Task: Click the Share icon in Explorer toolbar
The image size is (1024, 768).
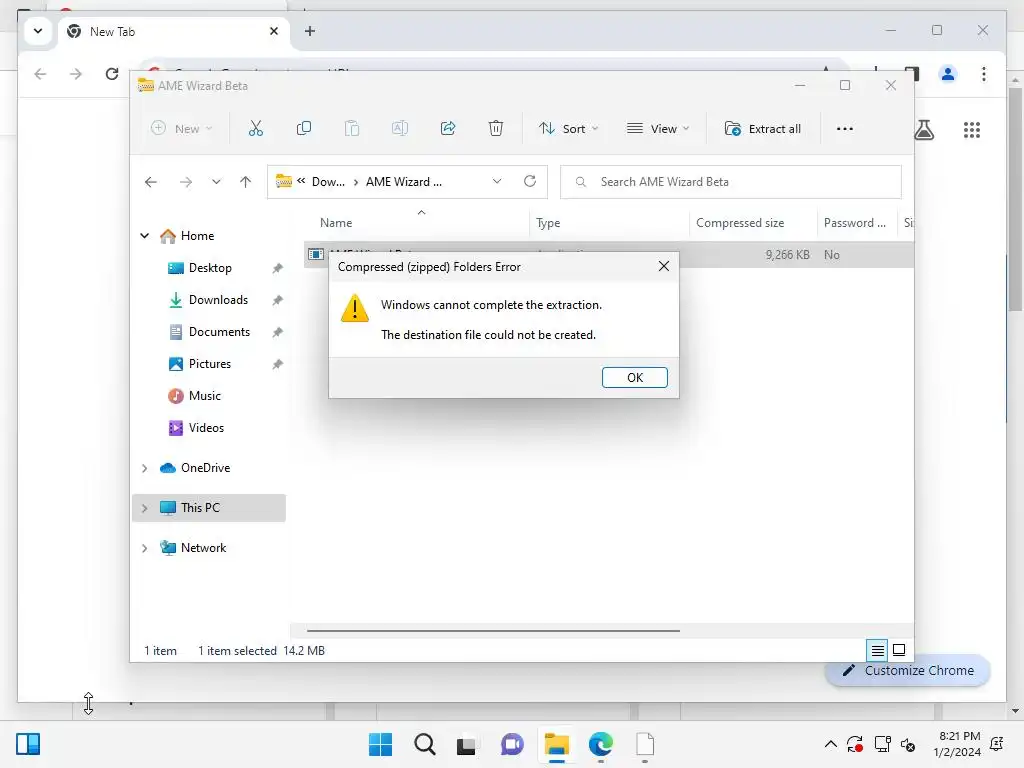Action: tap(448, 129)
